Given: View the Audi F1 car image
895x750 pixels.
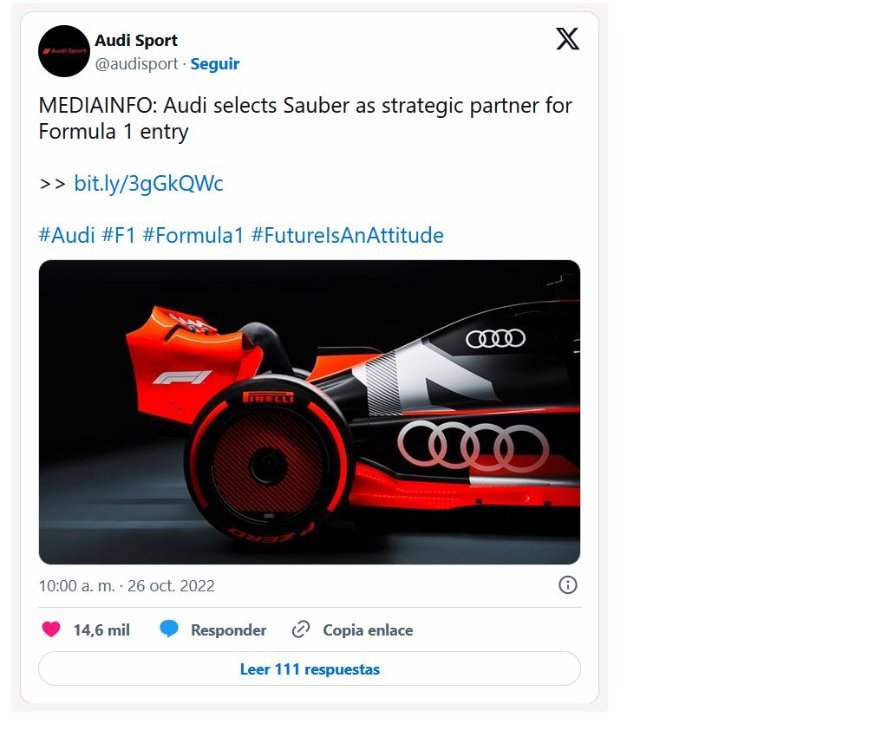Looking at the screenshot, I should [309, 412].
